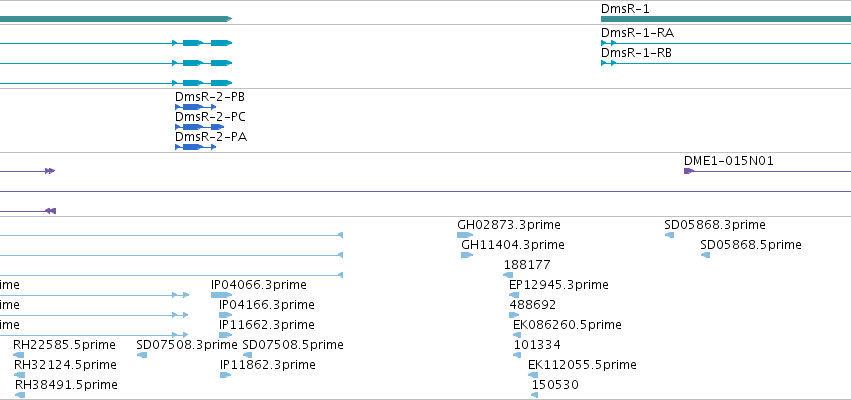This screenshot has height=400, width=851.
Task: Click the DME1-015N01 feature marker
Action: pyautogui.click(x=689, y=171)
